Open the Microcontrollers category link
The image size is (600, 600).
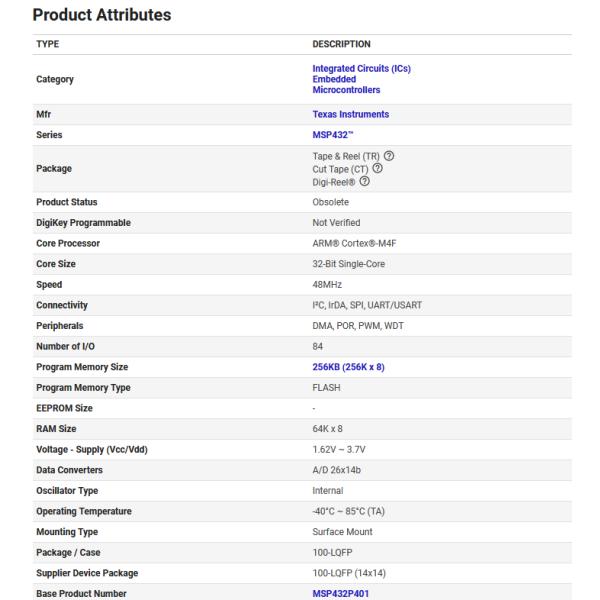click(x=346, y=89)
